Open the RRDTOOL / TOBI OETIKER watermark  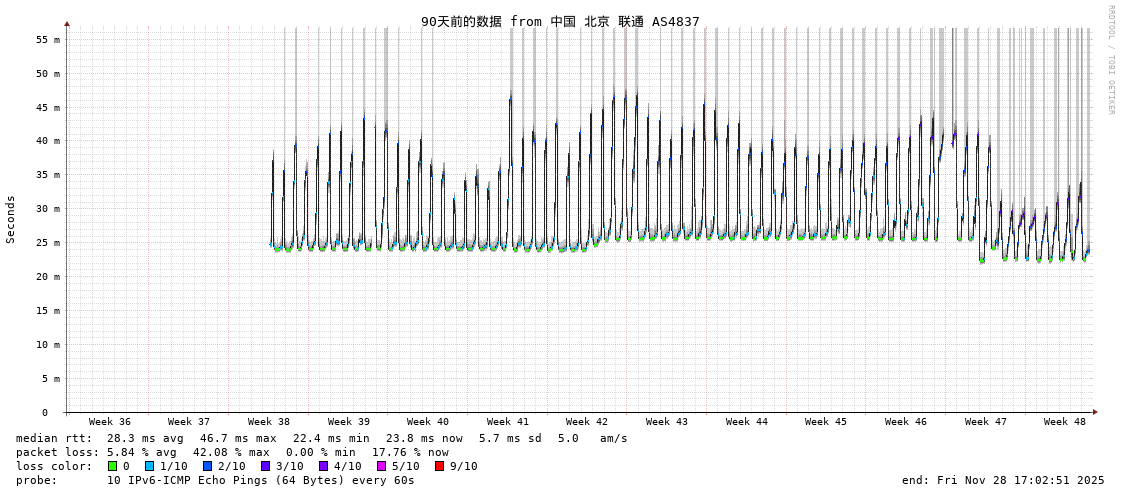pos(1110,60)
